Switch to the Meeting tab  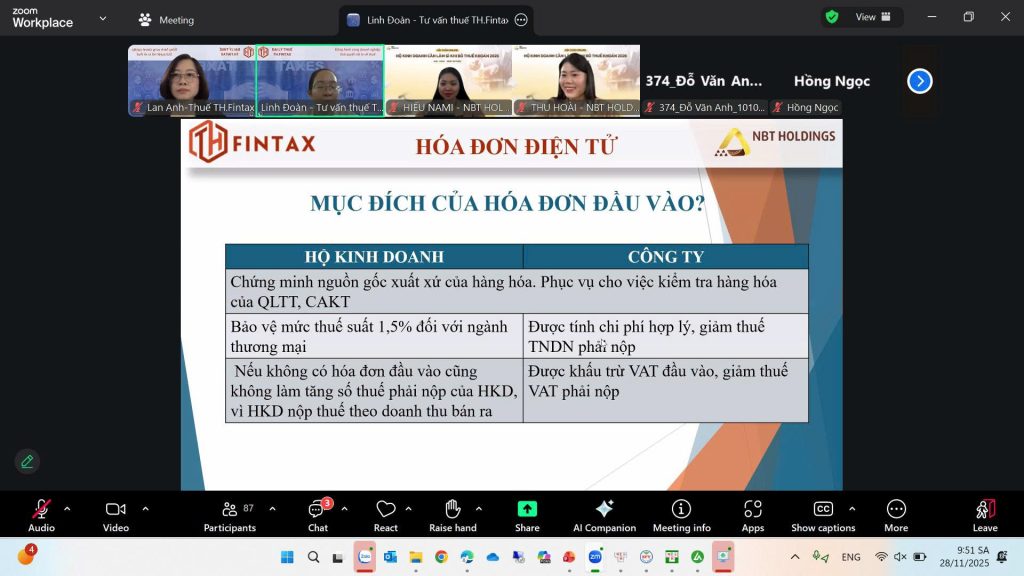click(x=166, y=20)
